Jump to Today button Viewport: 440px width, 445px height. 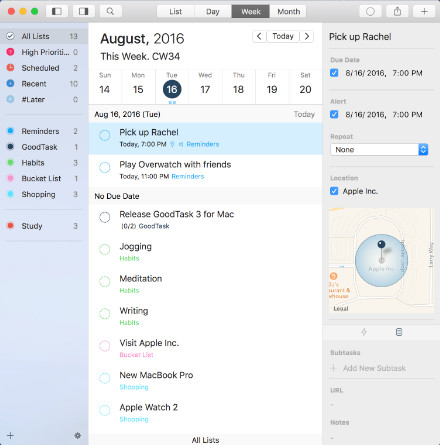click(283, 36)
